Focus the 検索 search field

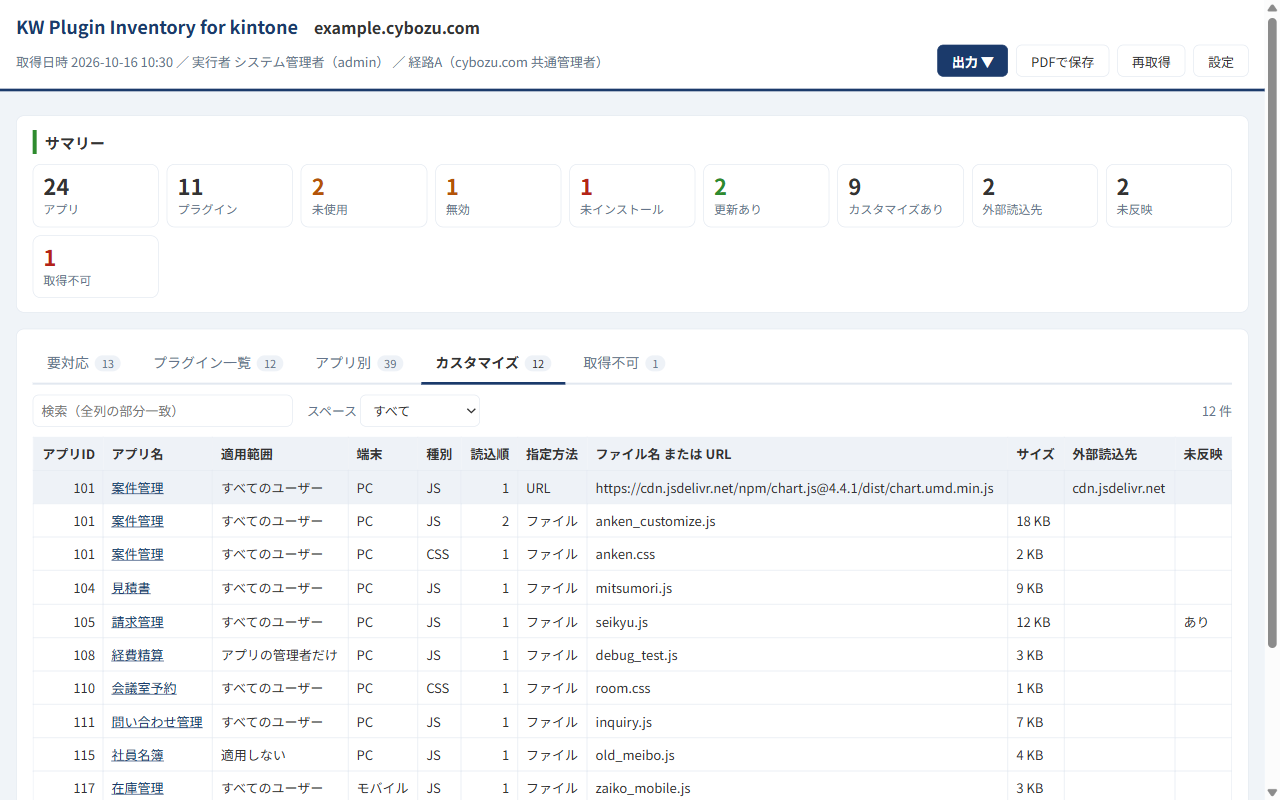point(163,411)
